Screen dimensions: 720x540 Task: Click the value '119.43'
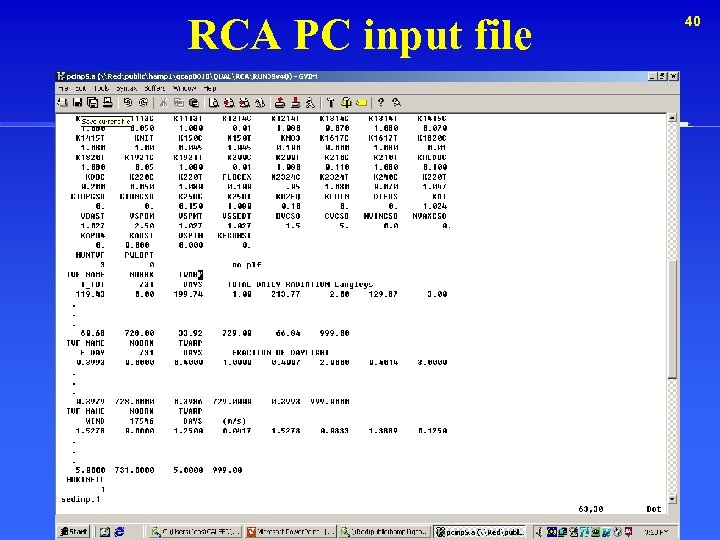click(90, 294)
